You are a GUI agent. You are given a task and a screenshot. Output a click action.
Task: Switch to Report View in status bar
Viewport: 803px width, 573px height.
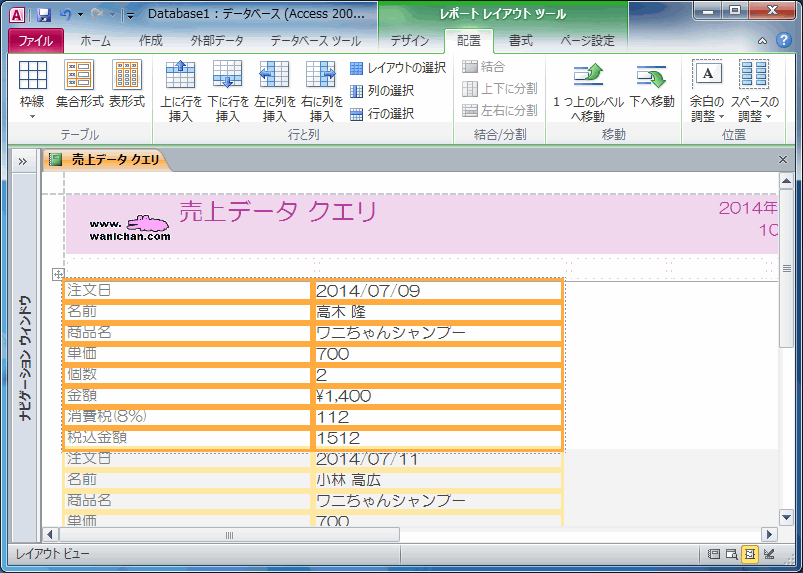click(x=713, y=554)
